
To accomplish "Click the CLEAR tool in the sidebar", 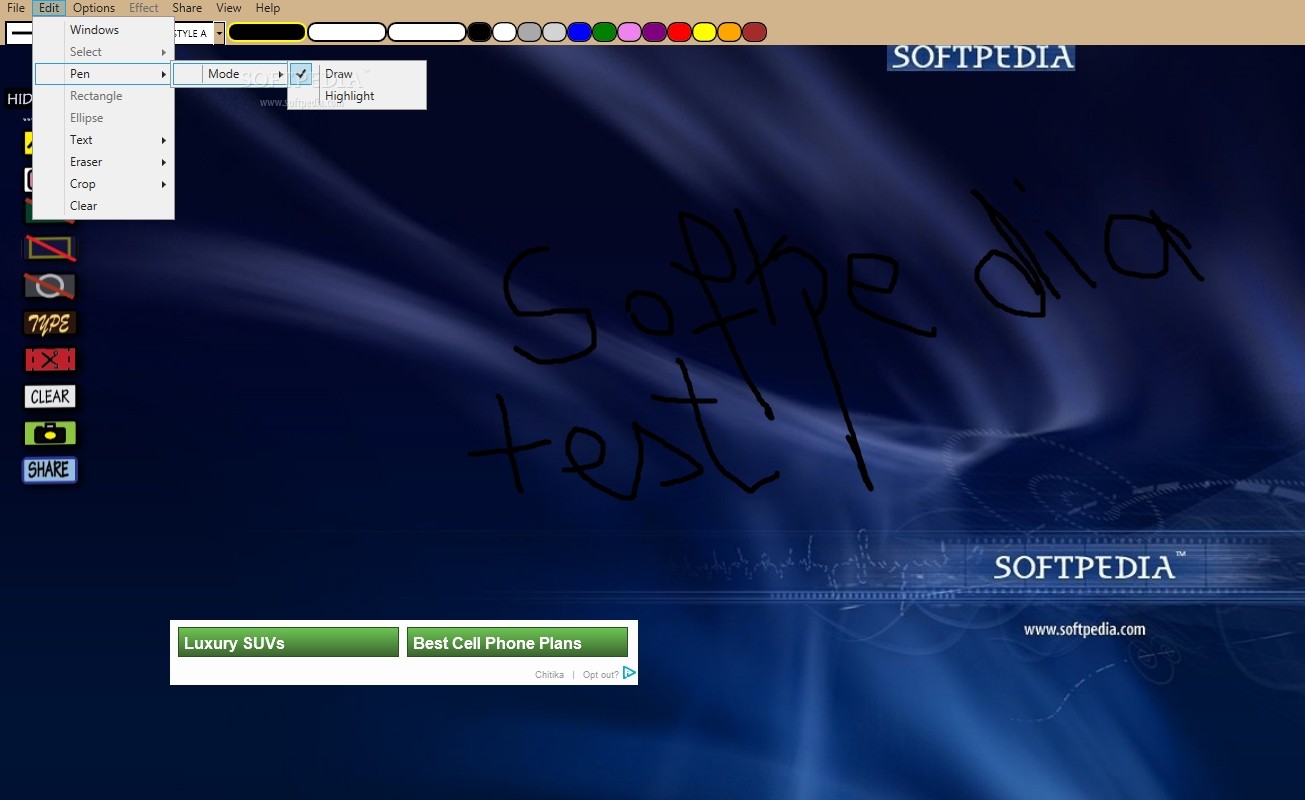I will (x=50, y=397).
